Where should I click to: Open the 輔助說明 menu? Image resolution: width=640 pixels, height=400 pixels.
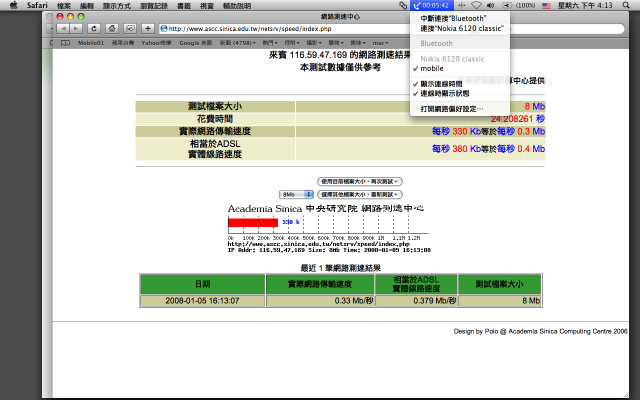click(x=237, y=6)
